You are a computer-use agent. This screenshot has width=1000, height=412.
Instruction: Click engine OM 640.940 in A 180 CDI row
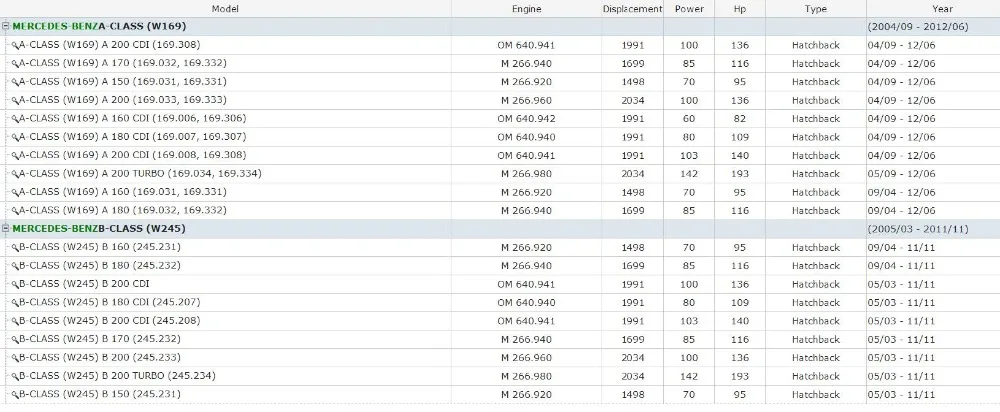click(526, 137)
